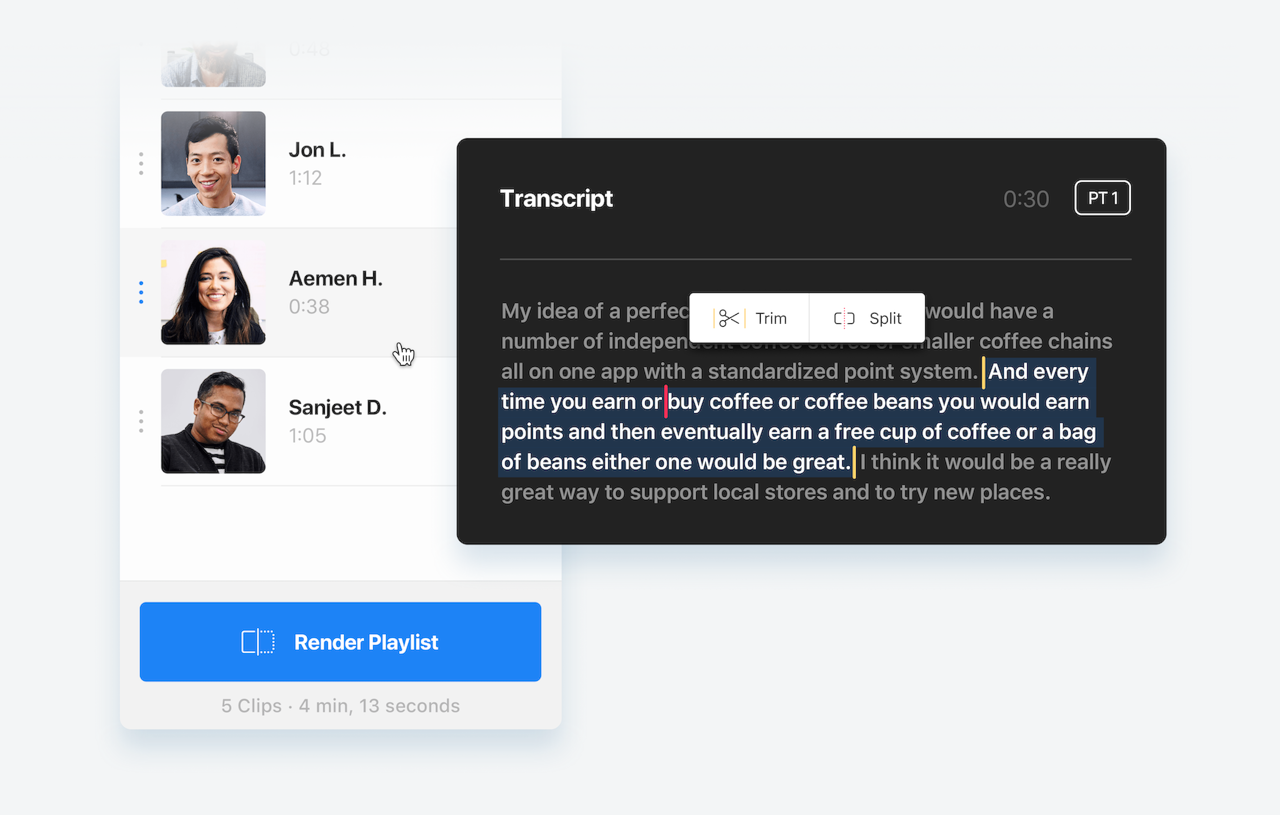Select the PT 1 badge in Transcript
This screenshot has height=815, width=1280.
pos(1103,198)
